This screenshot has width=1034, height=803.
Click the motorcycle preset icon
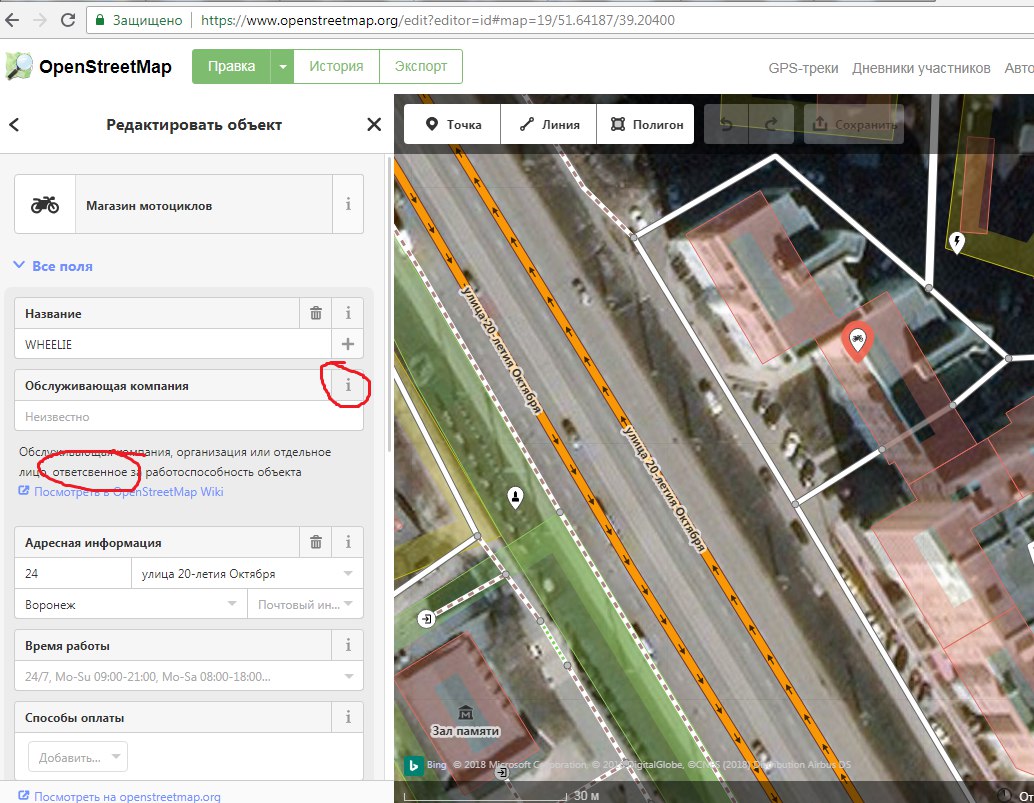pyautogui.click(x=45, y=204)
